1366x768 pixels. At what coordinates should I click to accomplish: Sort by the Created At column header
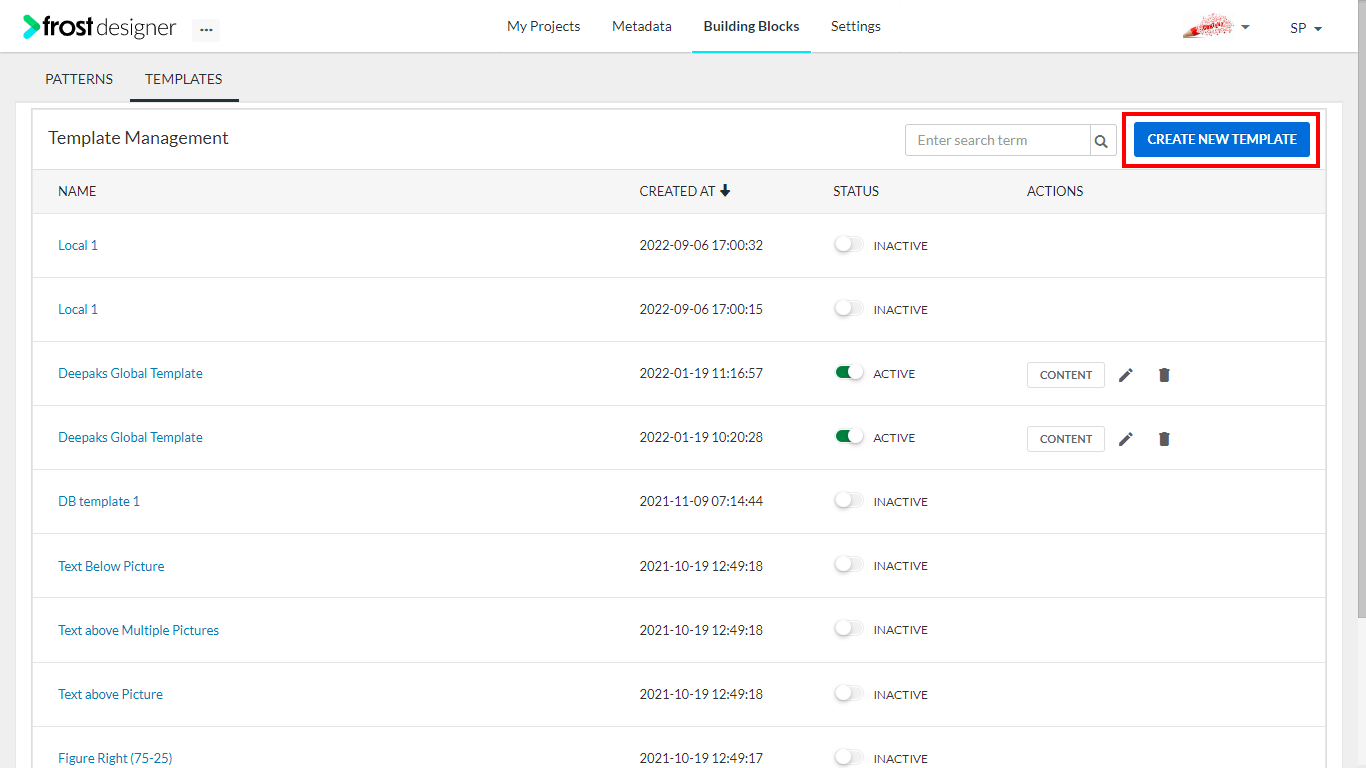pyautogui.click(x=677, y=191)
